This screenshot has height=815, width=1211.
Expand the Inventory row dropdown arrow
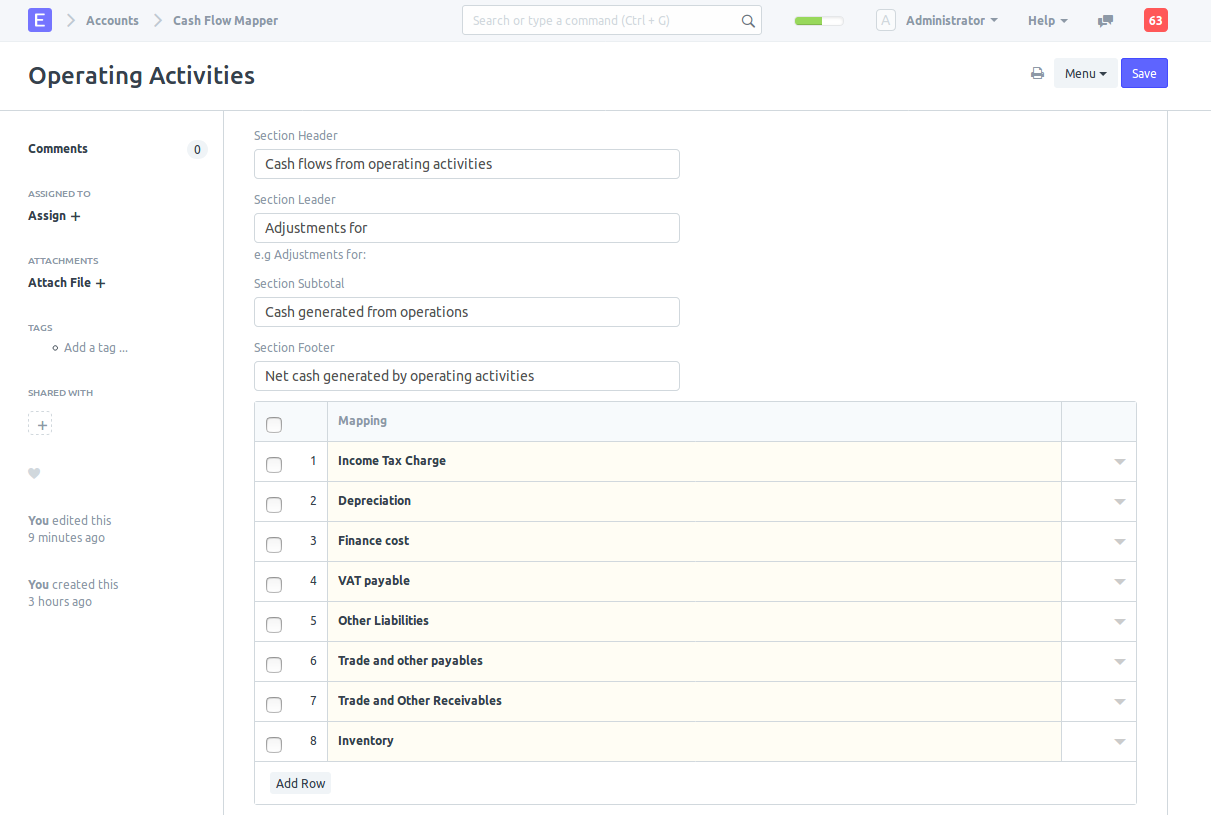(x=1119, y=742)
